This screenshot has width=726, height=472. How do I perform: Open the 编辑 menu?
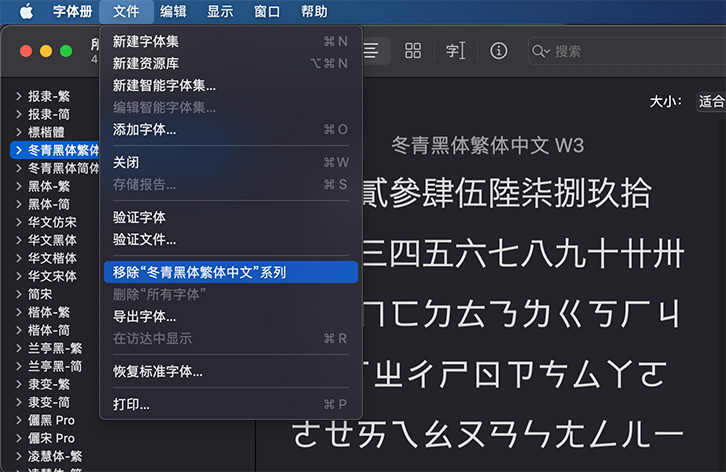173,11
